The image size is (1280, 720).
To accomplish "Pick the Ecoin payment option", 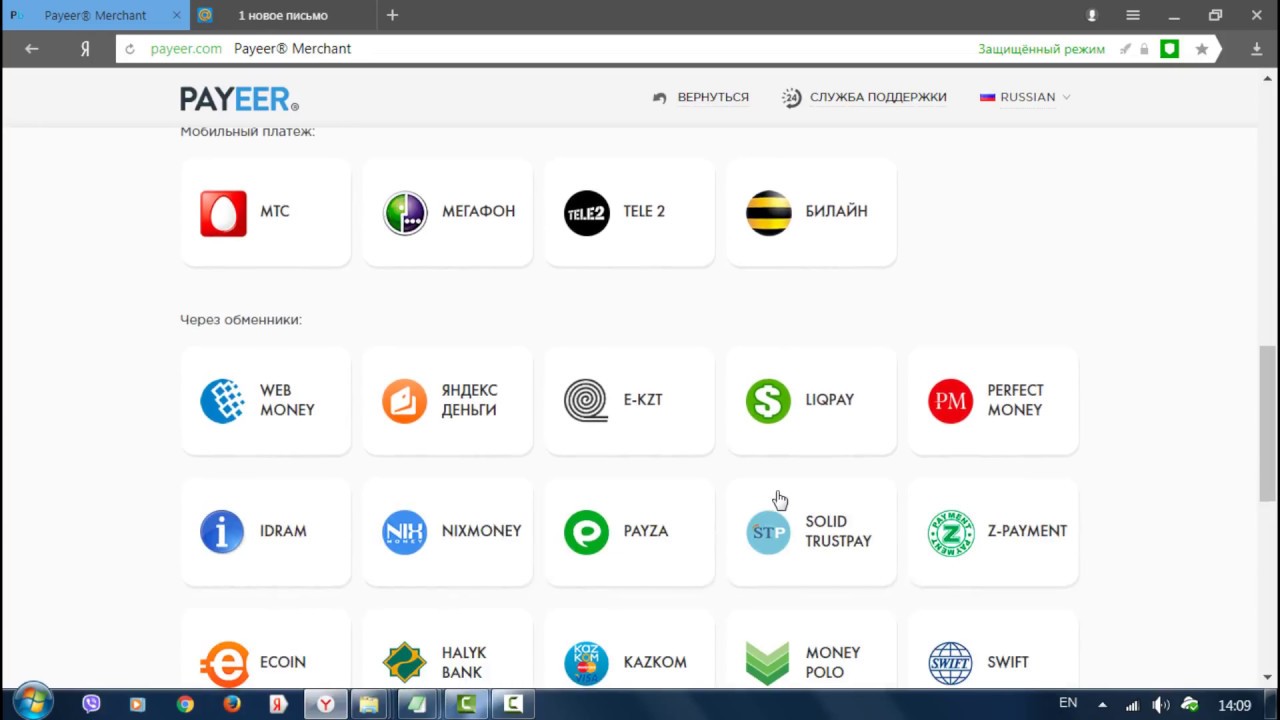I will (x=265, y=649).
